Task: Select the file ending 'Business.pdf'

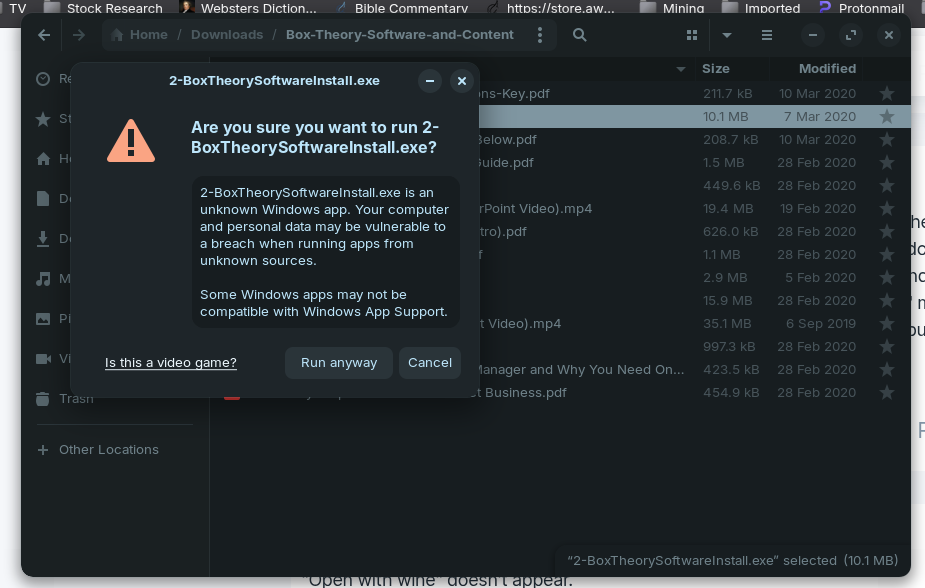Action: click(x=522, y=392)
